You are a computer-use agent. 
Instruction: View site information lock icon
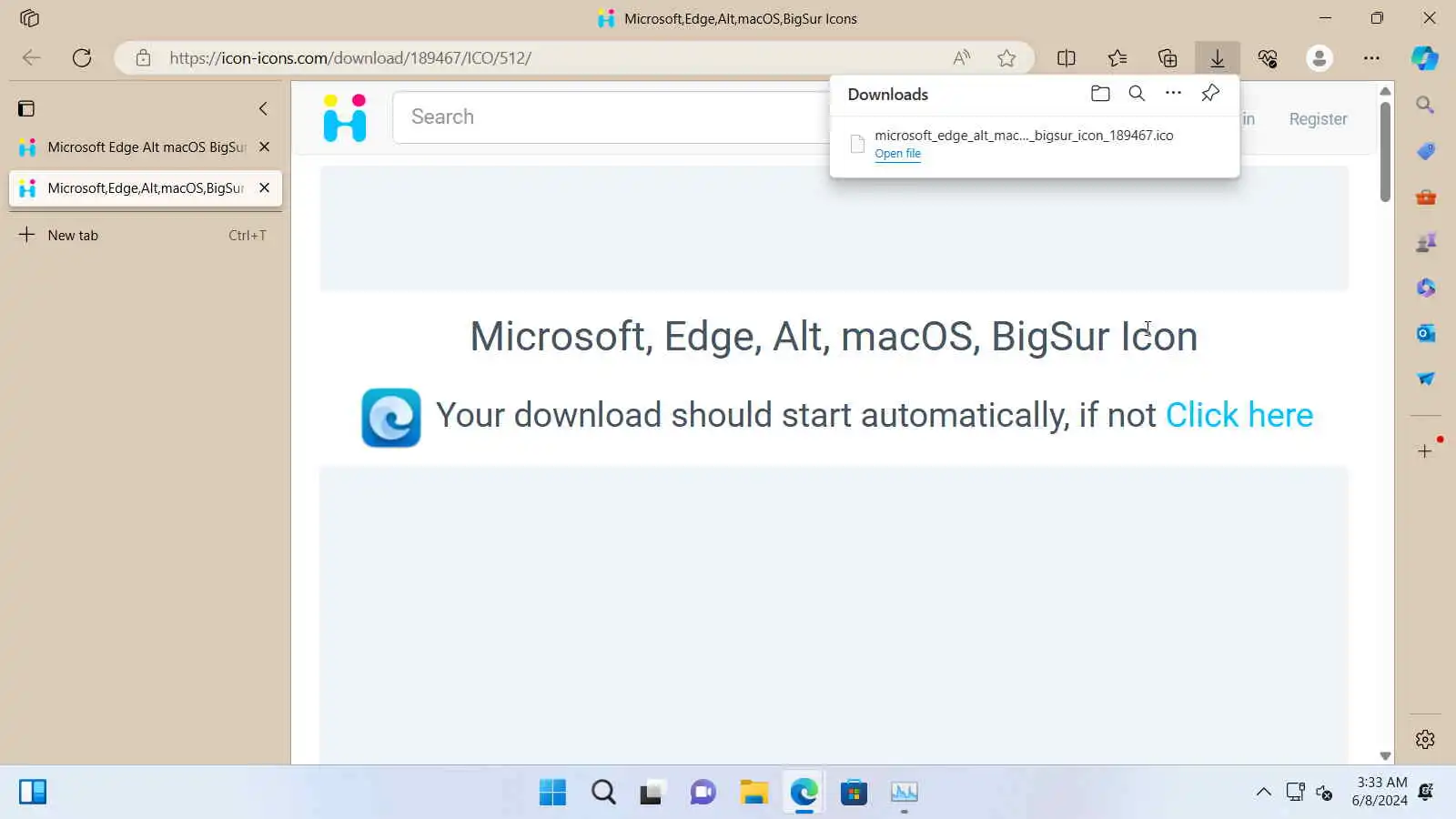[x=143, y=58]
